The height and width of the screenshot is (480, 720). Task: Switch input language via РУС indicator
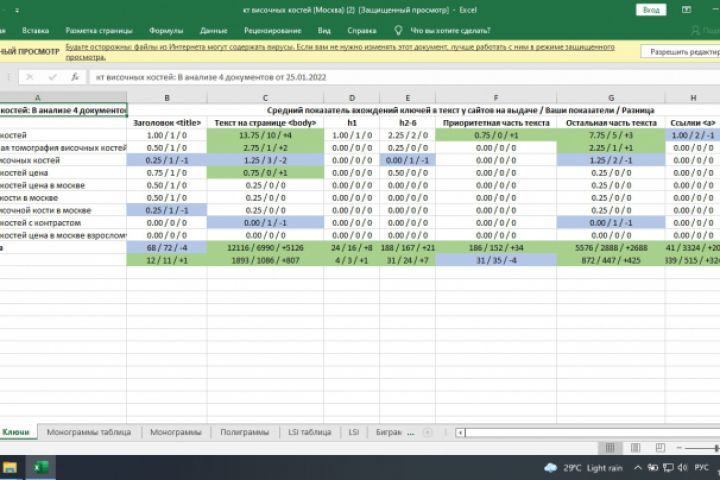tap(701, 468)
